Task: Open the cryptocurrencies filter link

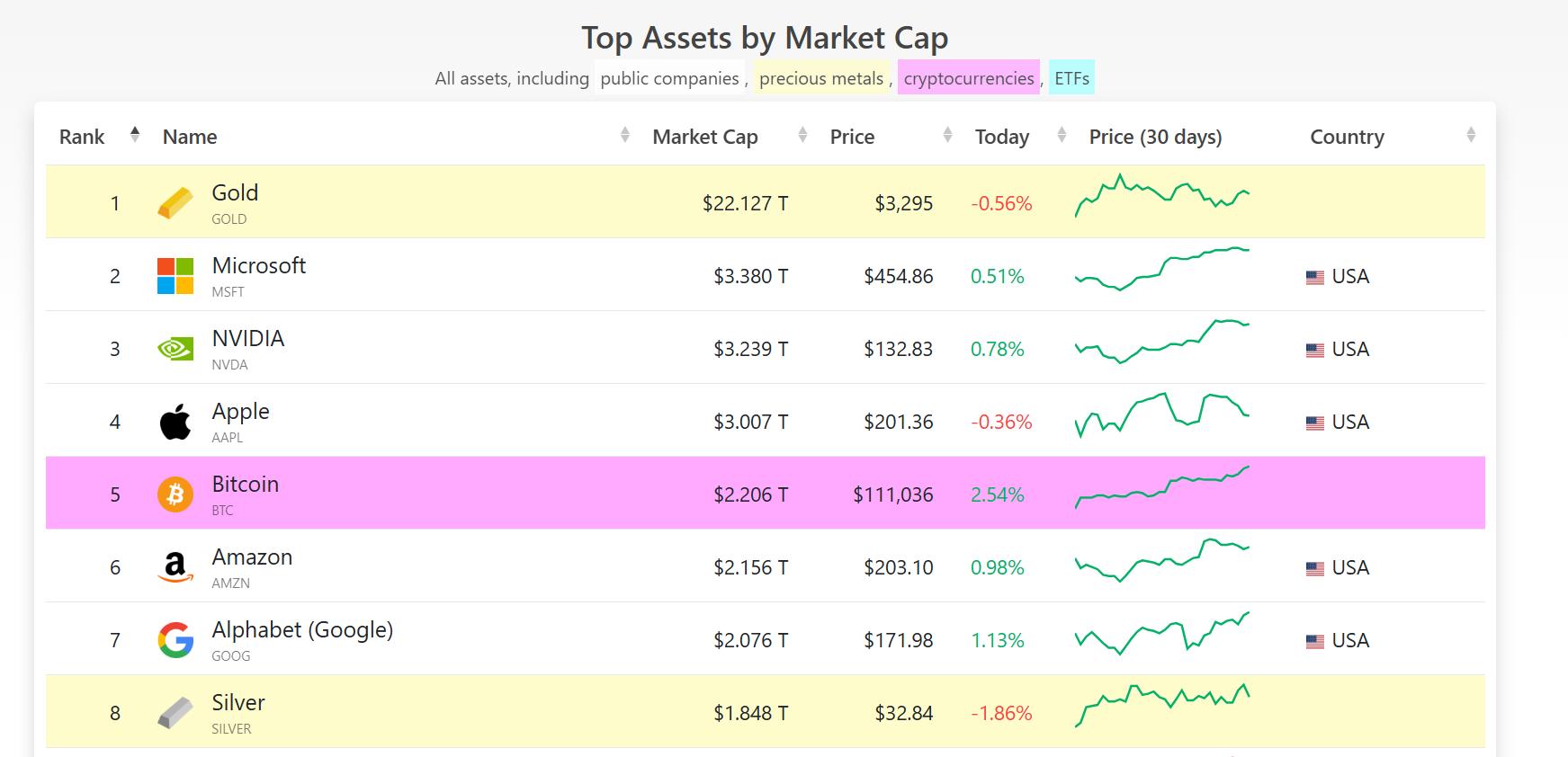Action: click(969, 78)
